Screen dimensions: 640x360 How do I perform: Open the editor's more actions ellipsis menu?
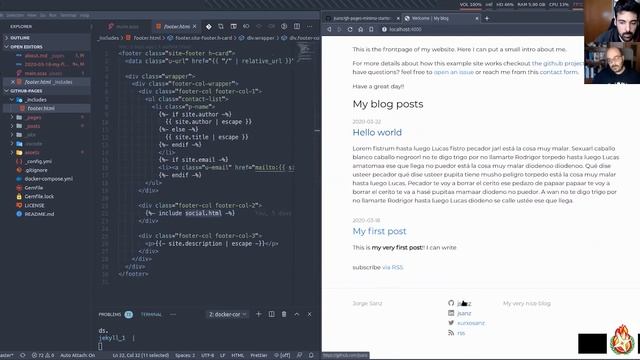[309, 27]
